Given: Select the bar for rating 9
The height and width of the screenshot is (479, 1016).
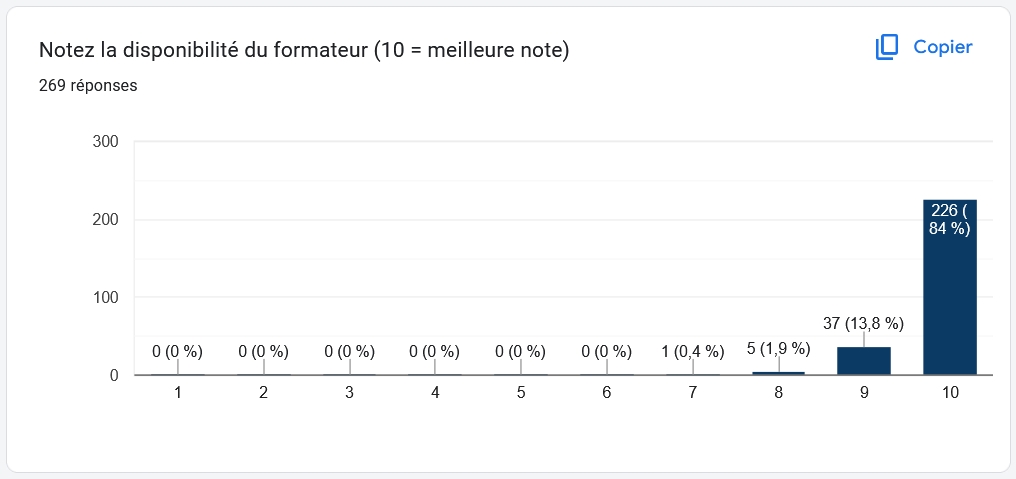Looking at the screenshot, I should pos(863,361).
